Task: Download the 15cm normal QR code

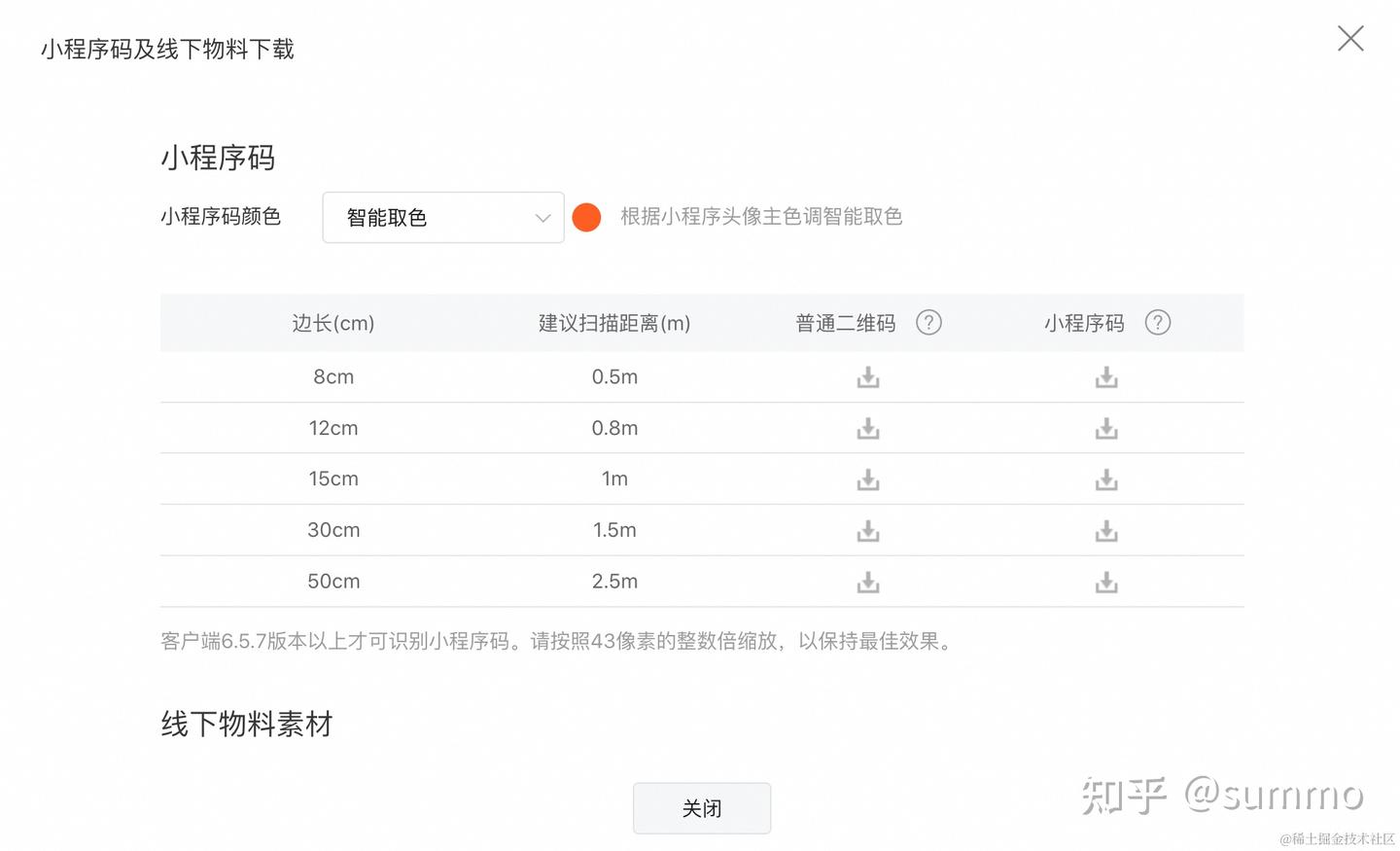Action: coord(868,479)
